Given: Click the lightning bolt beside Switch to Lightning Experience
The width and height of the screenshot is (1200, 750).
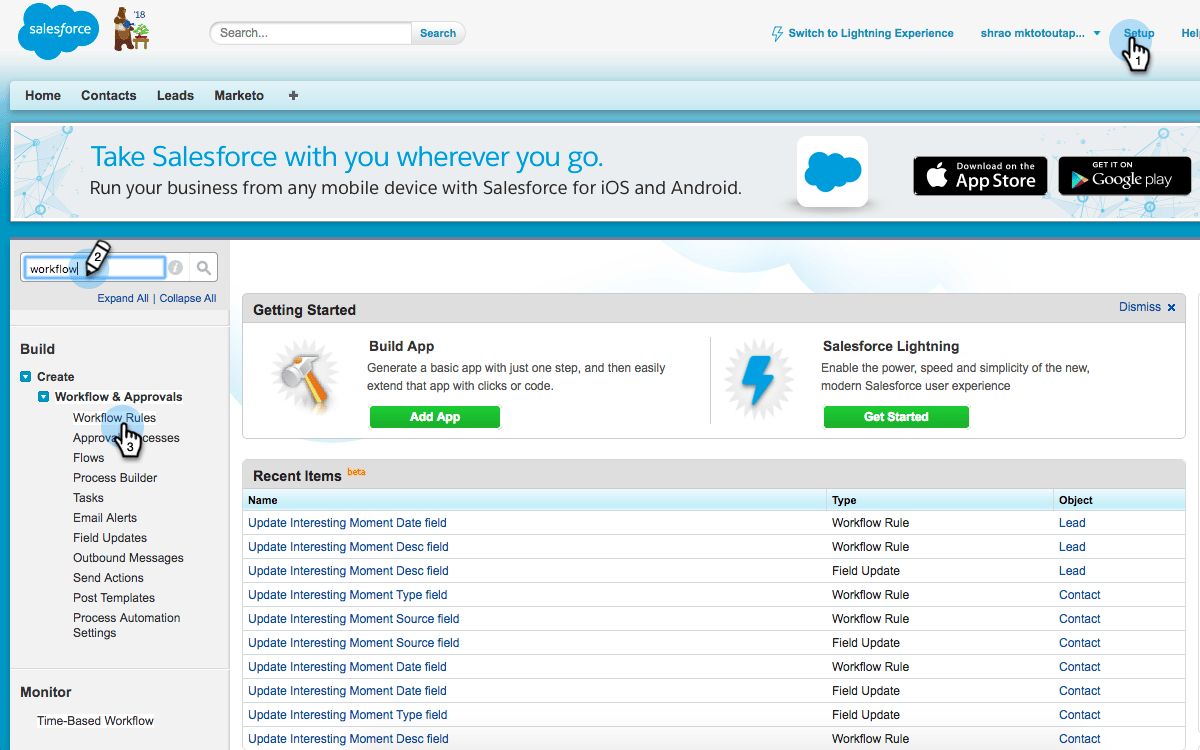Looking at the screenshot, I should [776, 33].
